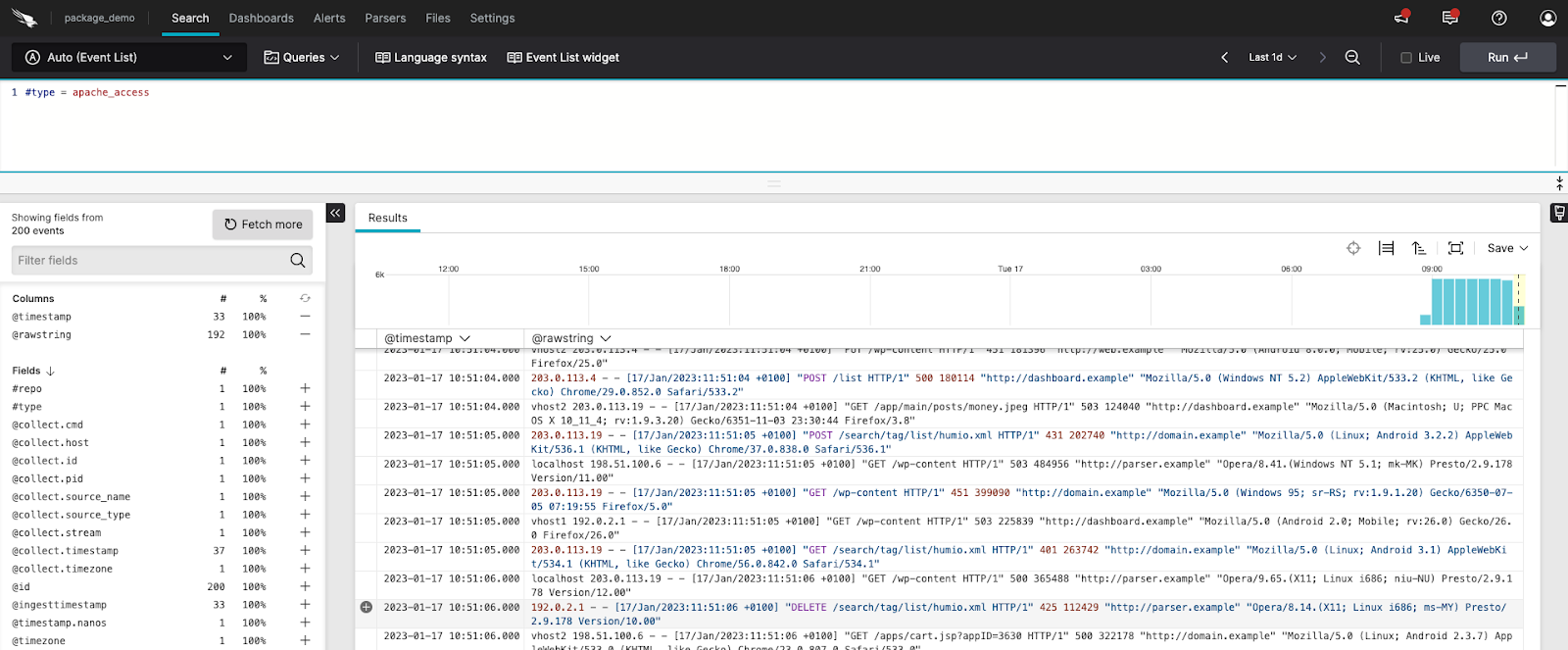Toggle fullscreen view of results
Image resolution: width=1568 pixels, height=650 pixels.
1455,248
